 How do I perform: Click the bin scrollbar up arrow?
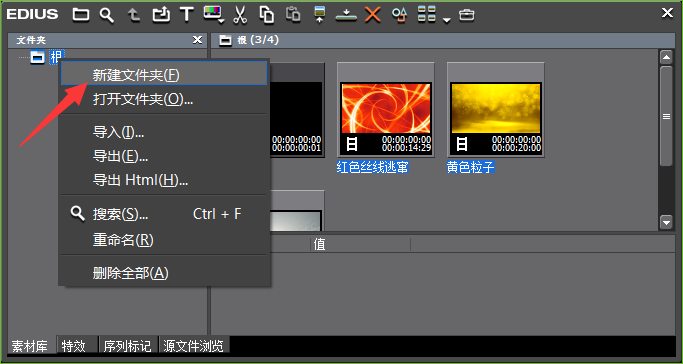(666, 57)
